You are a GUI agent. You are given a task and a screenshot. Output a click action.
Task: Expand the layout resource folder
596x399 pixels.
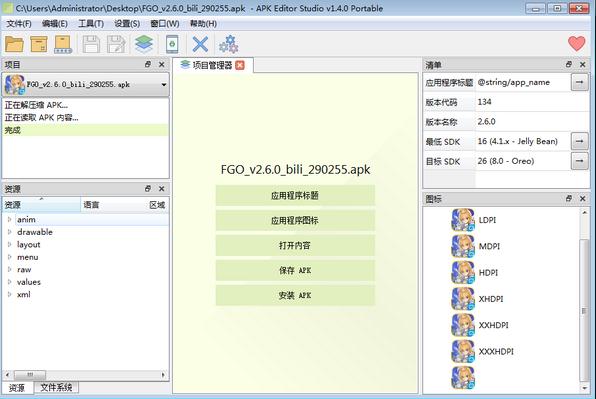coord(10,244)
